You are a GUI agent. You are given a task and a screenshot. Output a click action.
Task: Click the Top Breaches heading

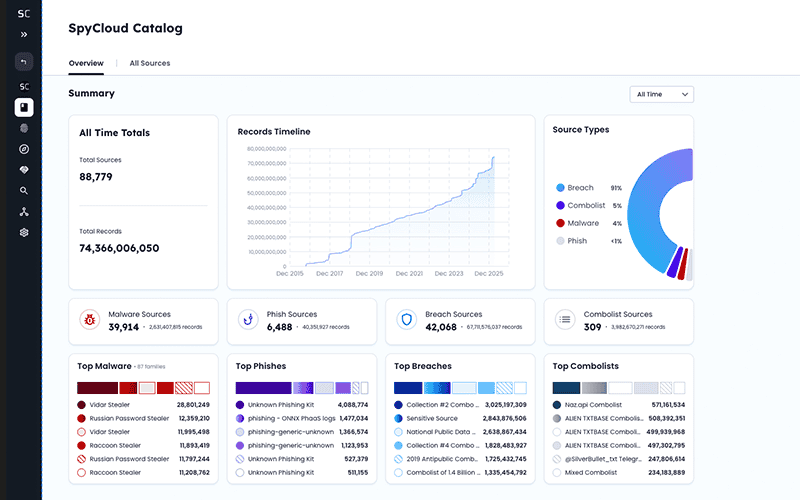(x=422, y=366)
